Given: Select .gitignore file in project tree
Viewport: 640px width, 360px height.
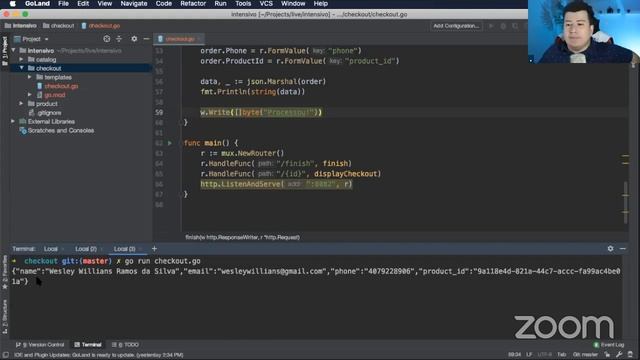Looking at the screenshot, I should (x=49, y=113).
